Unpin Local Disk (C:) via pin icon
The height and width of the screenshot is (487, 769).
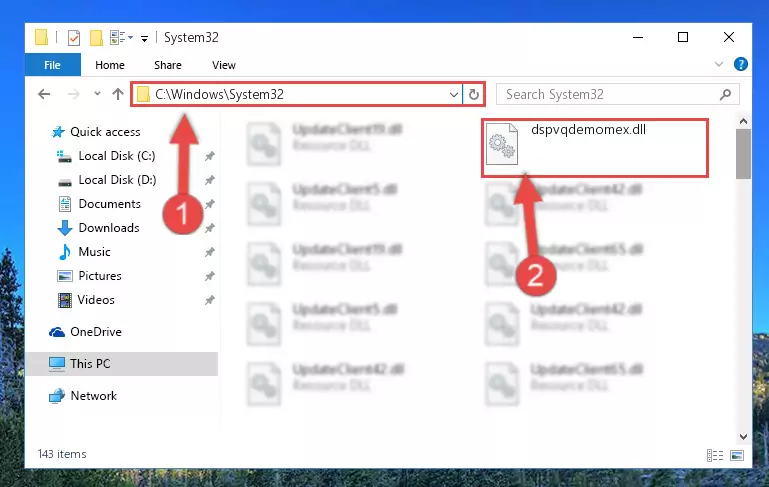[x=209, y=156]
